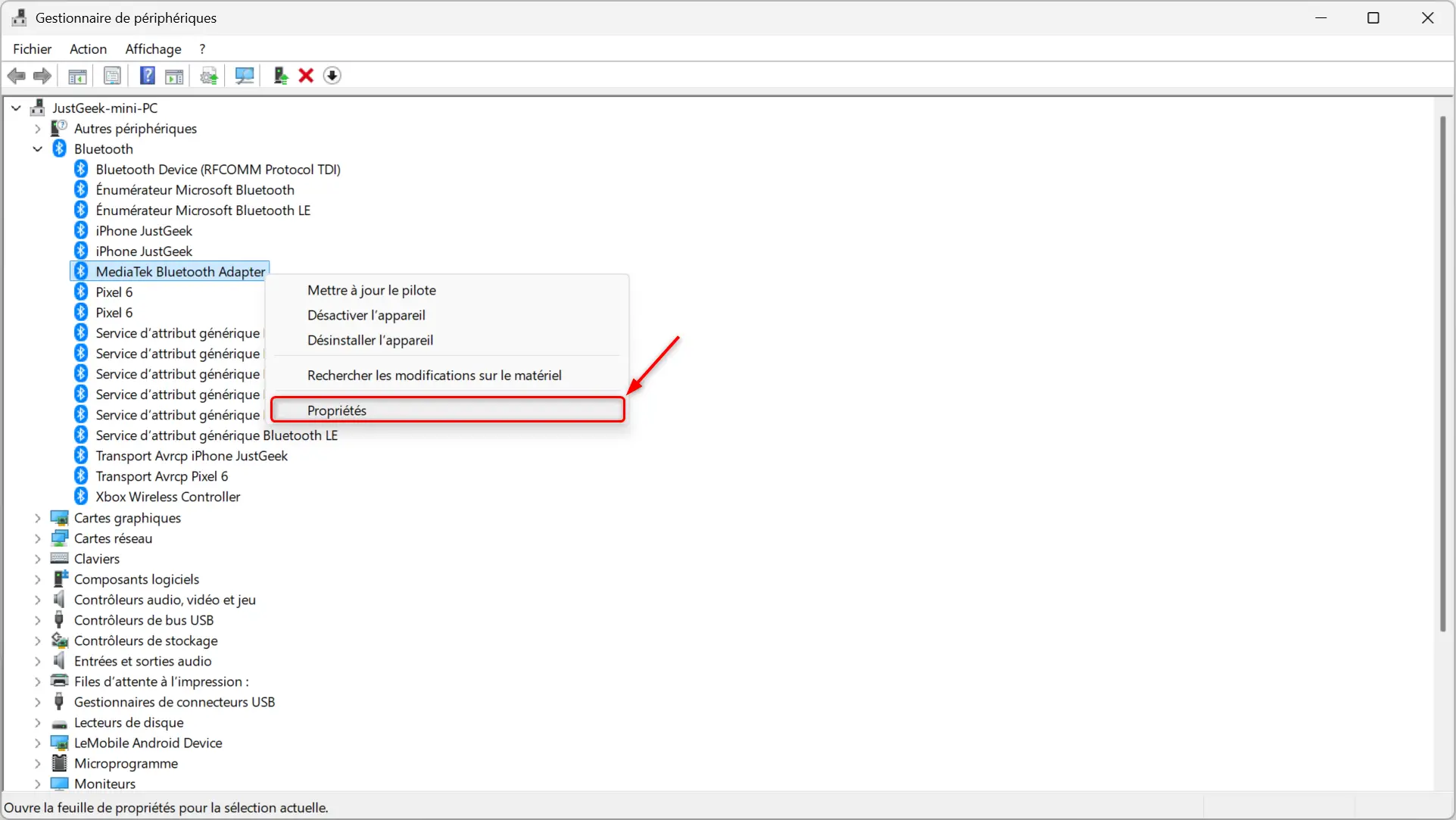Expand the Claviers category

tap(37, 559)
